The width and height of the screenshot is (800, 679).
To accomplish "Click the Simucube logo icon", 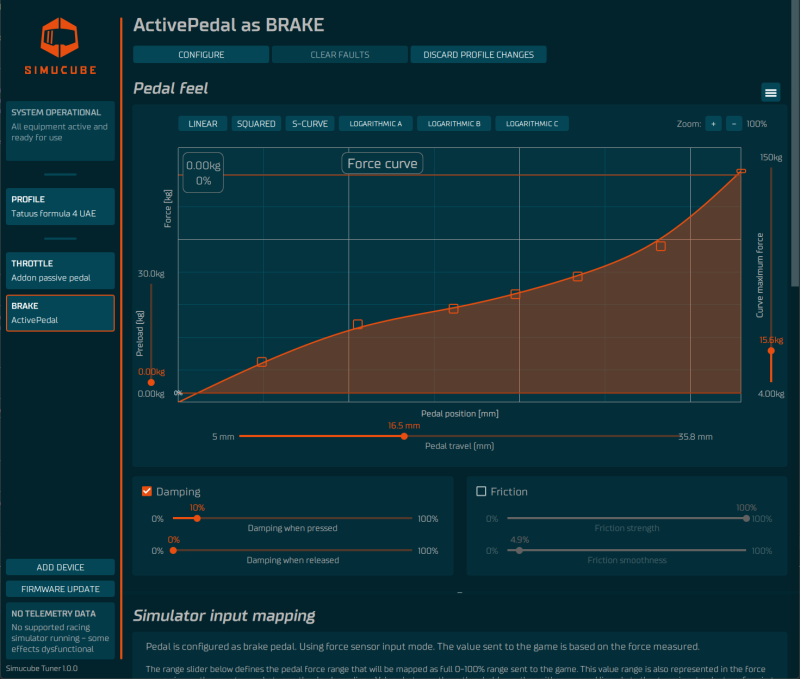I will coord(60,37).
